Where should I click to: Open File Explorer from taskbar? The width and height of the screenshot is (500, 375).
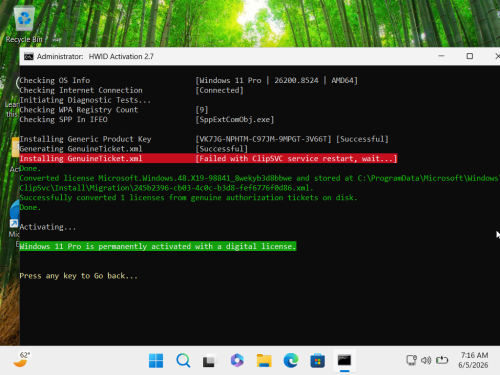click(x=264, y=361)
